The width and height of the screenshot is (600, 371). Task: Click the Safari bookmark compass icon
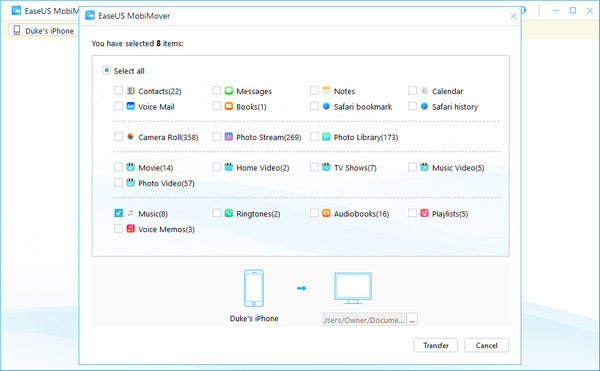[326, 106]
